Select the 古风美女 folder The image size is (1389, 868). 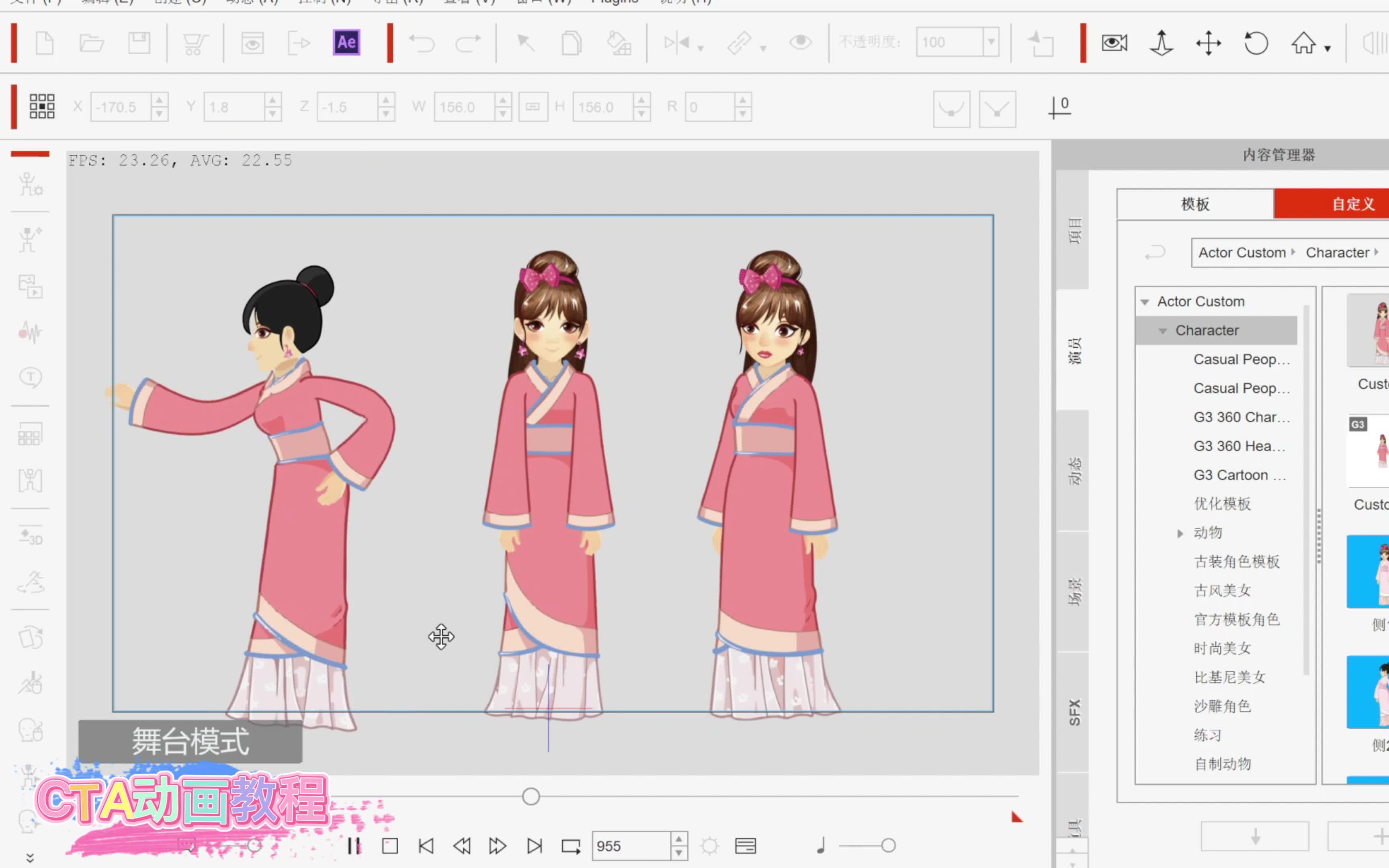click(1222, 590)
